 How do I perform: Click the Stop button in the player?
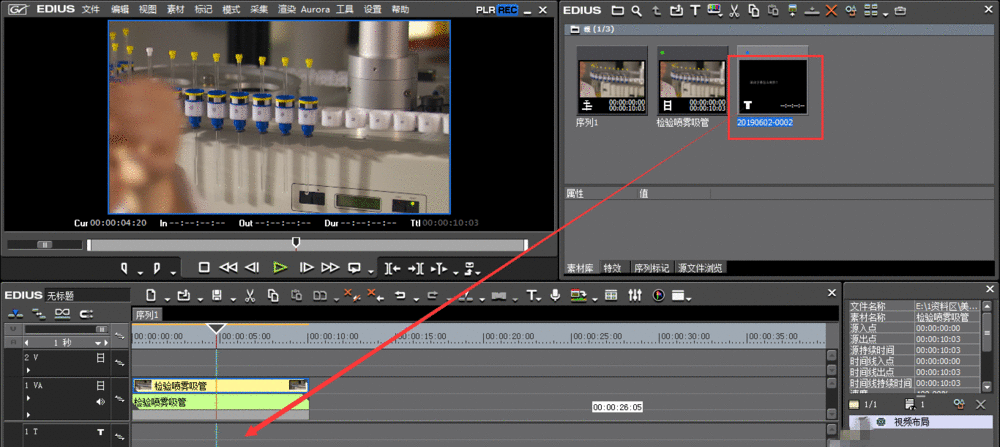point(204,268)
